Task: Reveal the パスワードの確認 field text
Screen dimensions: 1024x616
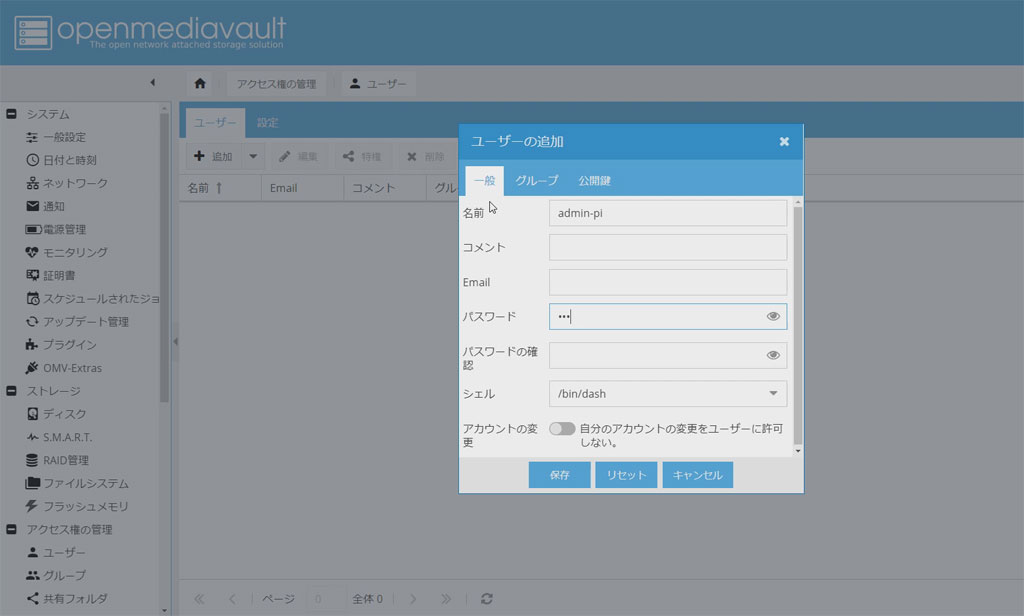Action: 773,355
